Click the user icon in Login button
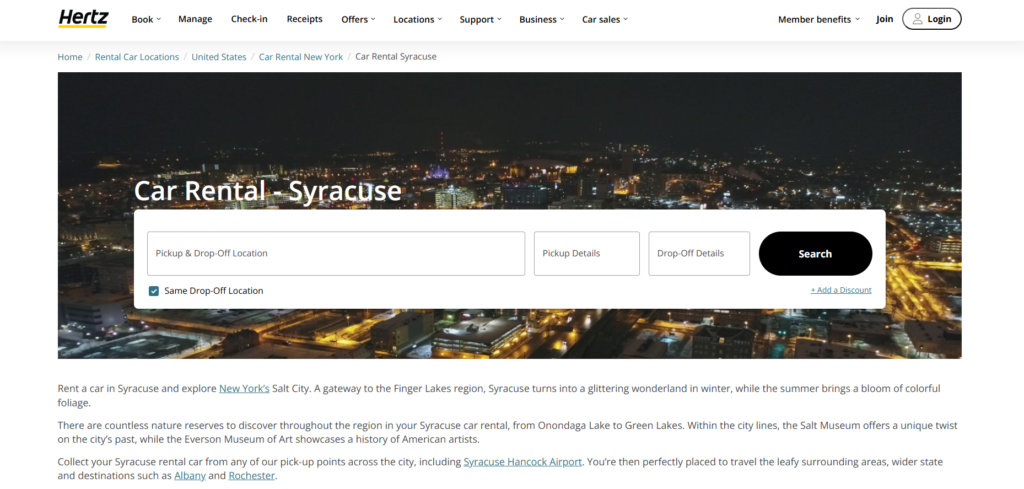The width and height of the screenshot is (1024, 489). (917, 19)
